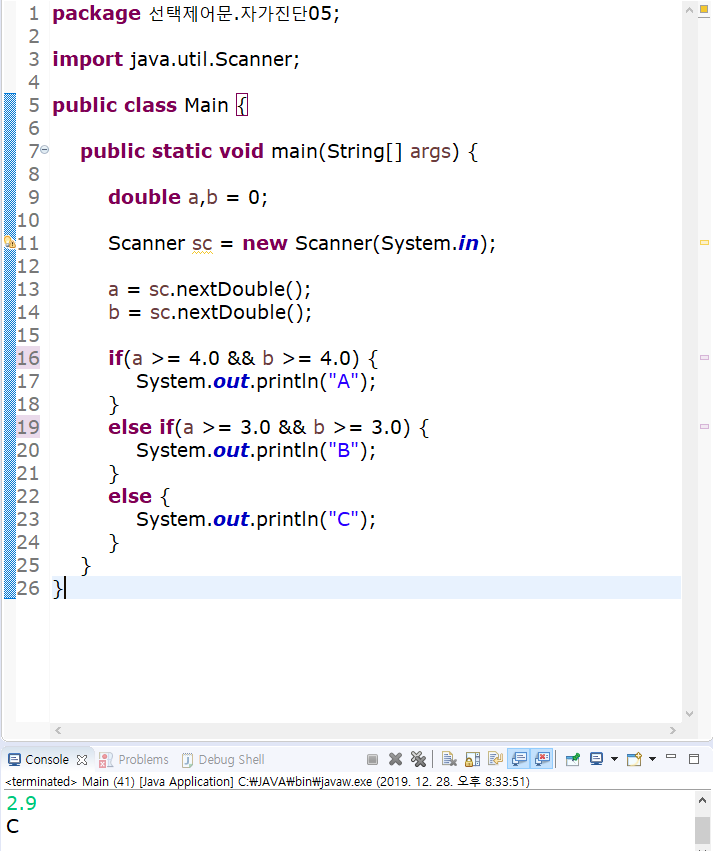Image resolution: width=713 pixels, height=851 pixels.
Task: Maximize the Console panel
Action: (x=694, y=759)
